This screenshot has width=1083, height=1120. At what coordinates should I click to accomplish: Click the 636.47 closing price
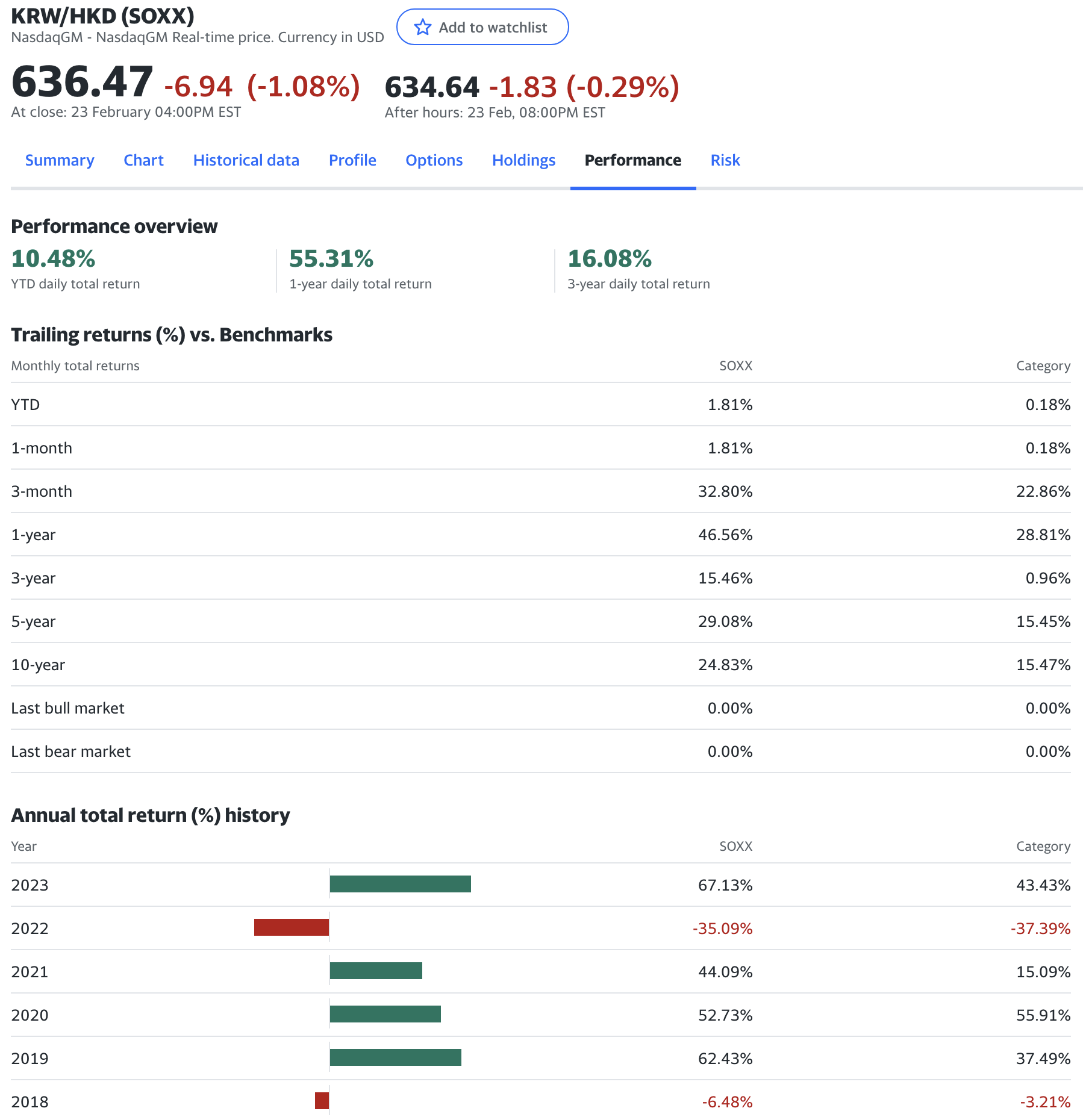click(x=82, y=82)
